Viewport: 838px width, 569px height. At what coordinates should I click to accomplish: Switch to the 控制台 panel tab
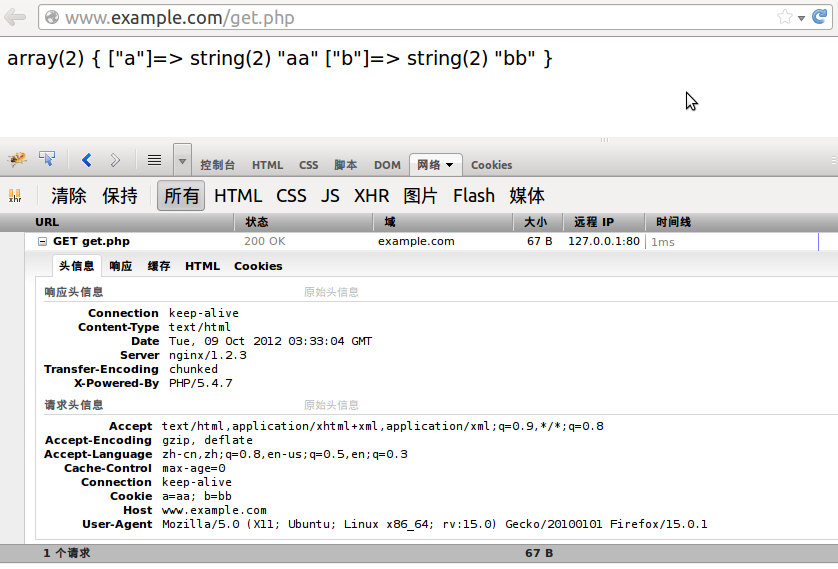[218, 165]
